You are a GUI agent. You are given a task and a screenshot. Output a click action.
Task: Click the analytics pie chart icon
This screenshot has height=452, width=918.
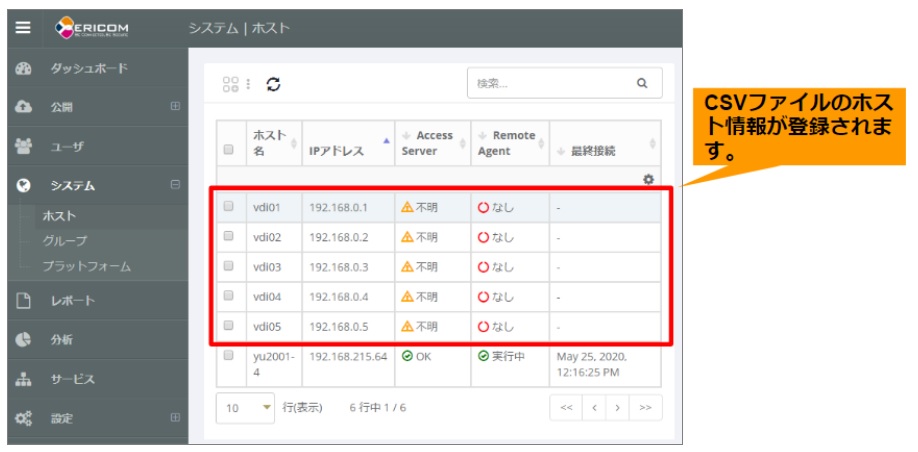click(x=25, y=340)
